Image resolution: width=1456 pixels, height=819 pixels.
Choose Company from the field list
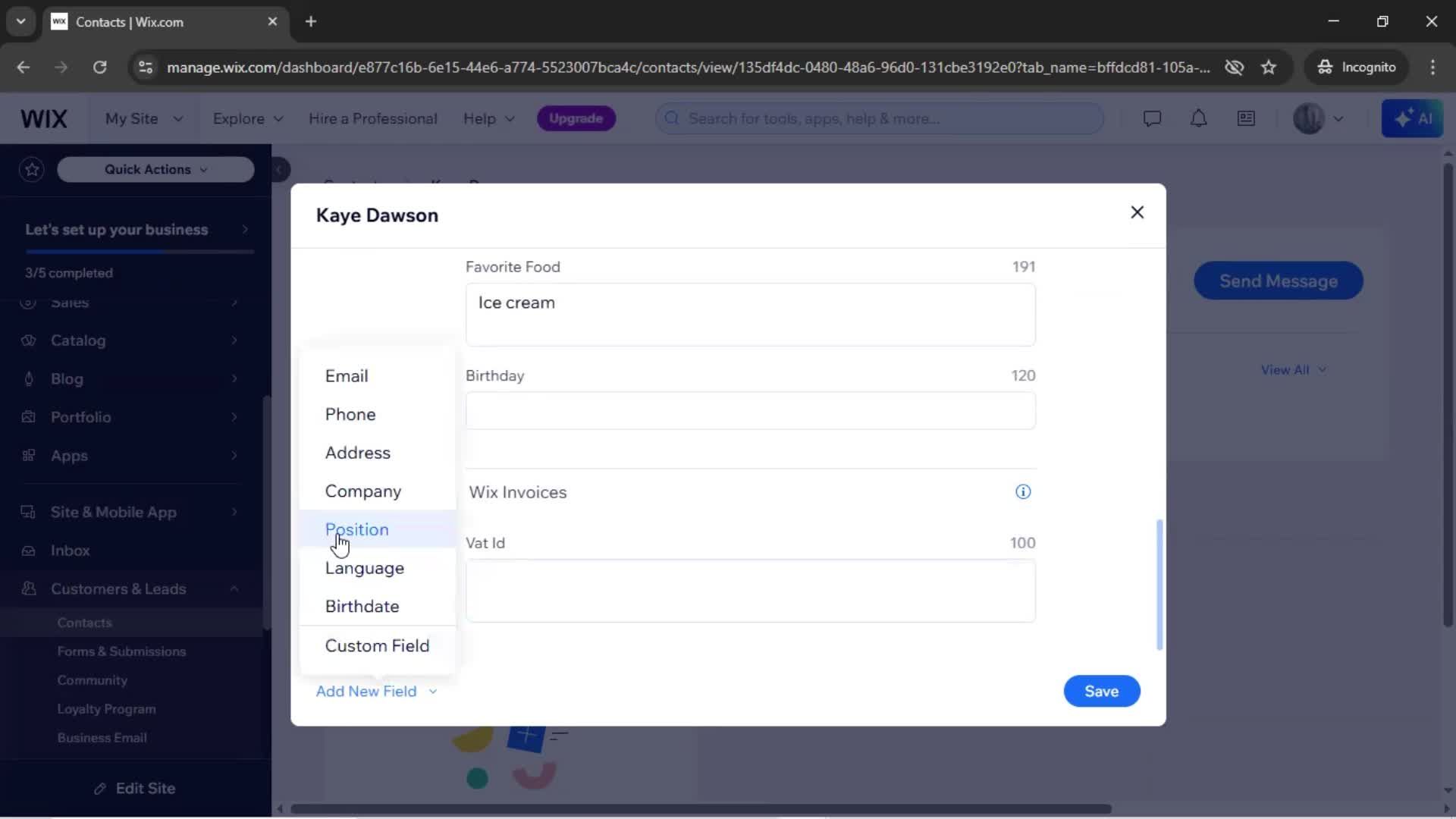[378, 491]
